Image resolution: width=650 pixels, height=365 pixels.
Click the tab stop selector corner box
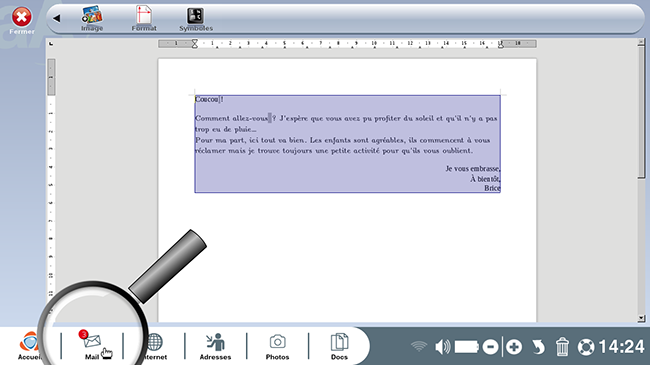click(x=51, y=44)
